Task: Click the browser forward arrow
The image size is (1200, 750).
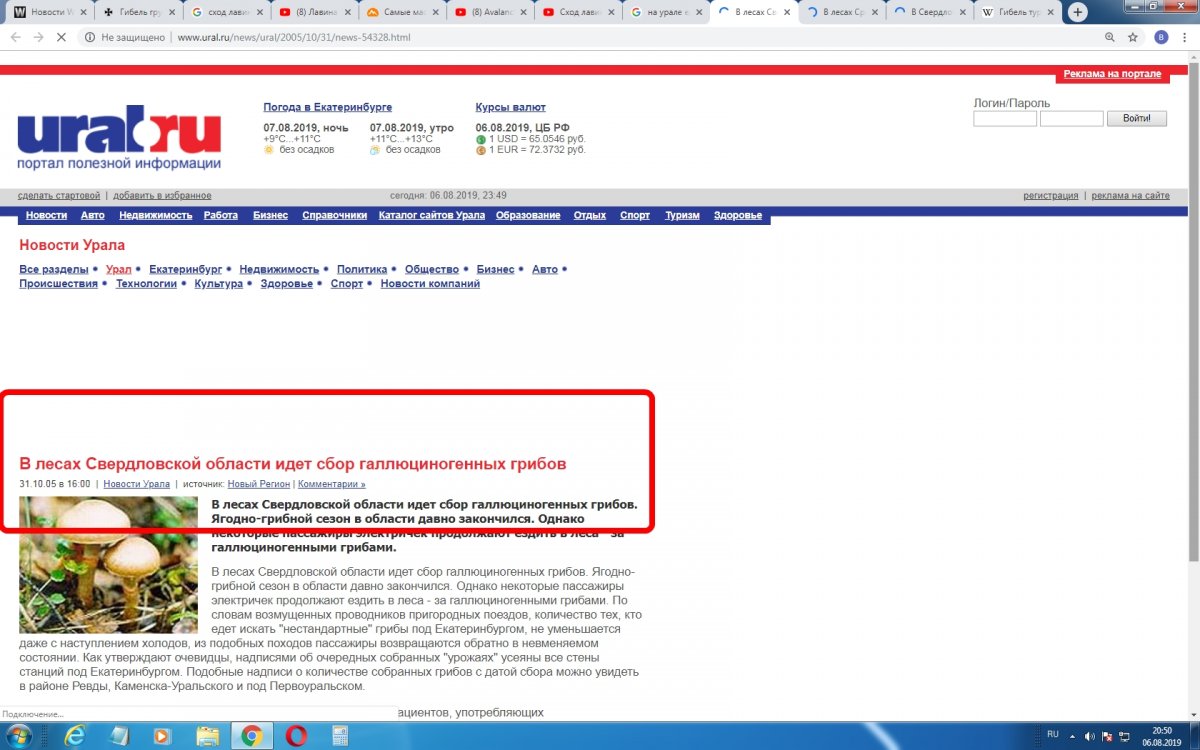Action: coord(38,37)
